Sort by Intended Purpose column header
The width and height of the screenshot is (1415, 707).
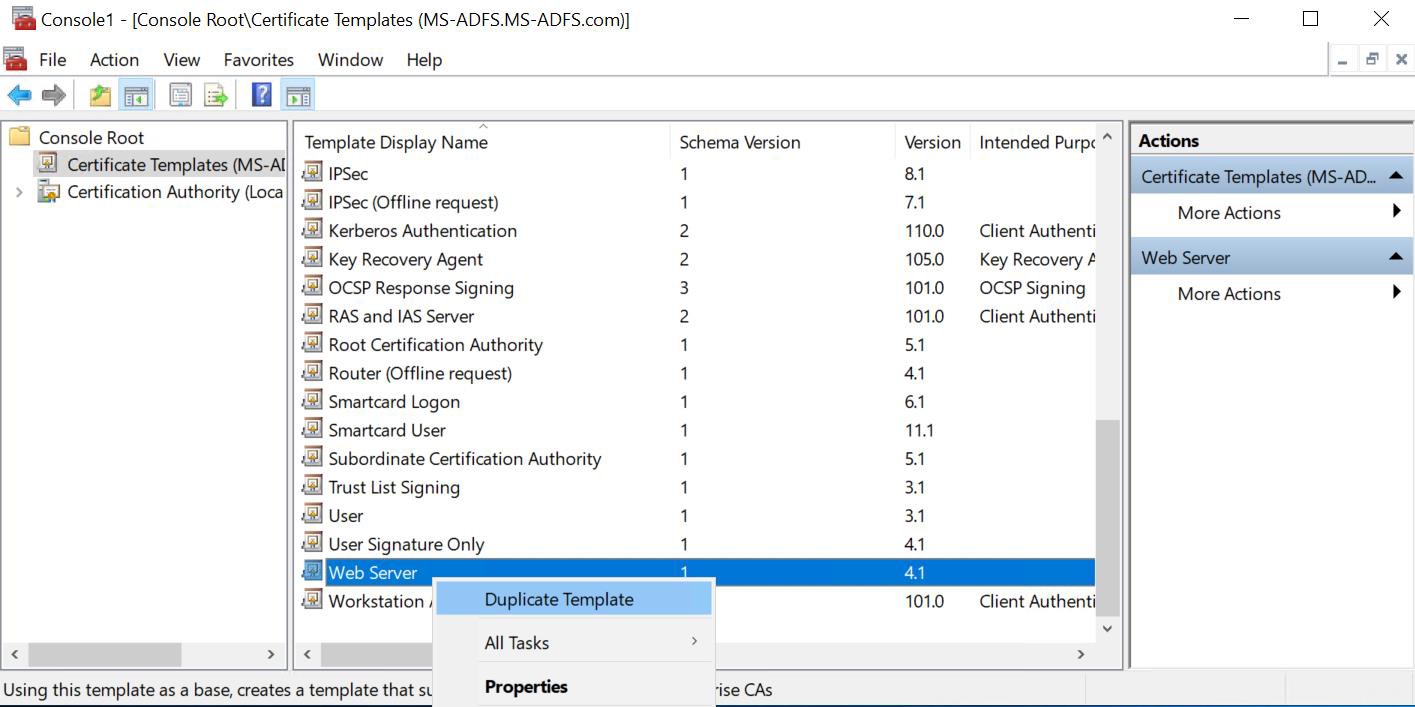(1034, 142)
